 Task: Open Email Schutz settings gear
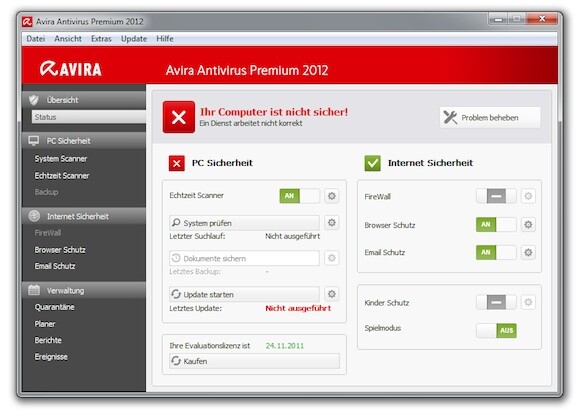(528, 252)
